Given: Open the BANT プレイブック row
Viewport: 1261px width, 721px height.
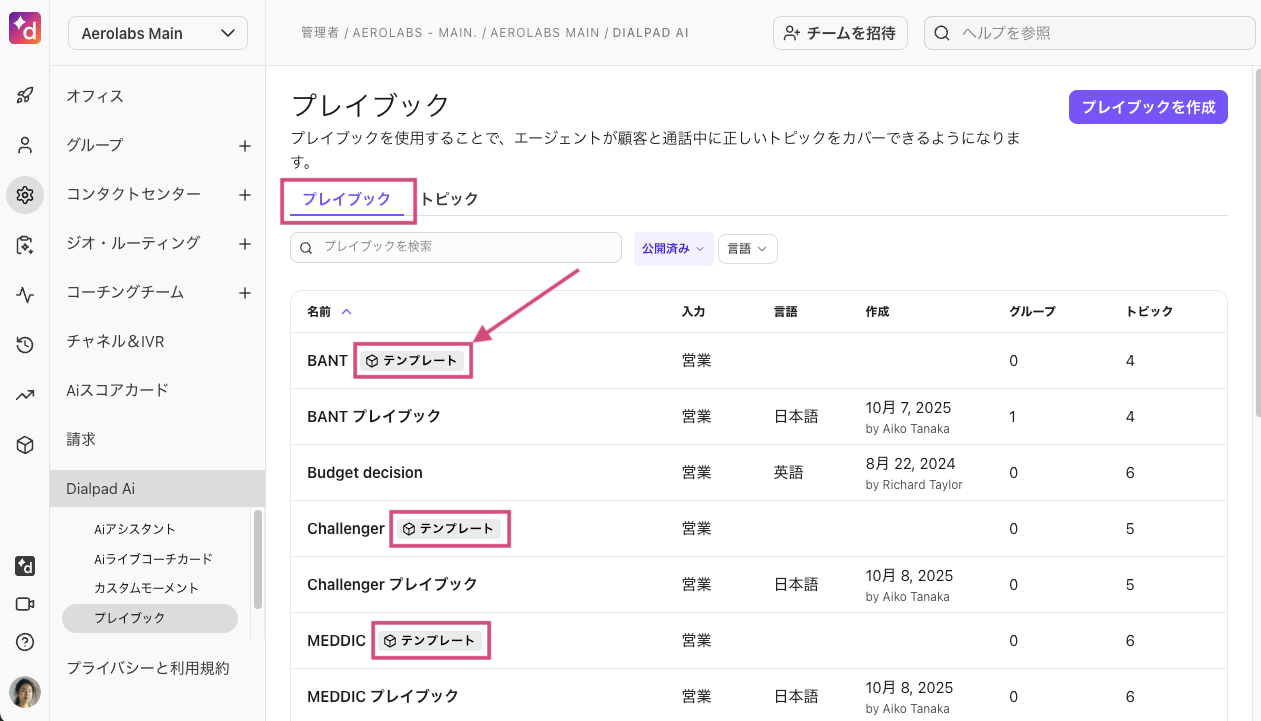Looking at the screenshot, I should 759,417.
